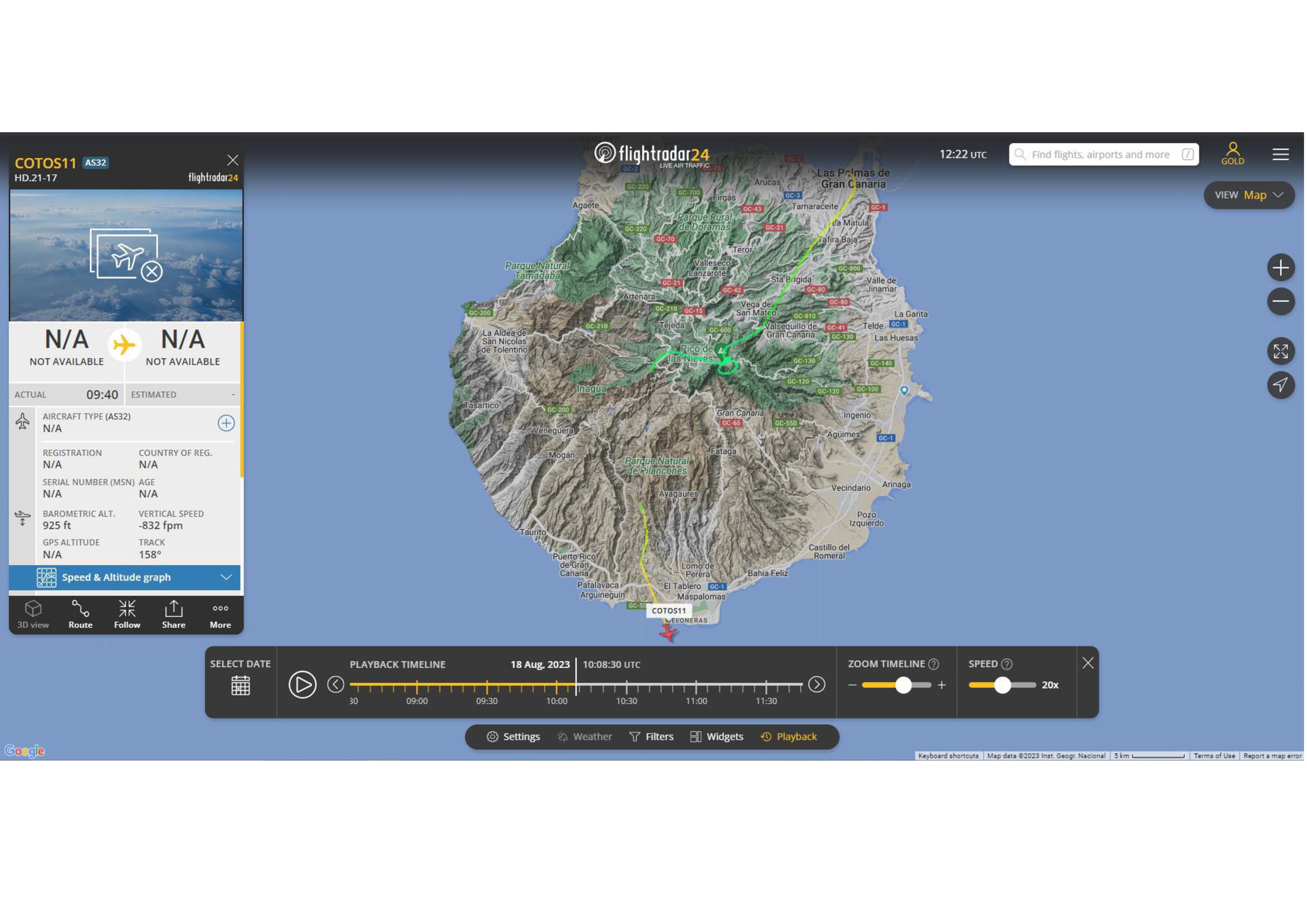The width and height of the screenshot is (1307, 924).
Task: Open the select date calendar icon
Action: [x=240, y=686]
